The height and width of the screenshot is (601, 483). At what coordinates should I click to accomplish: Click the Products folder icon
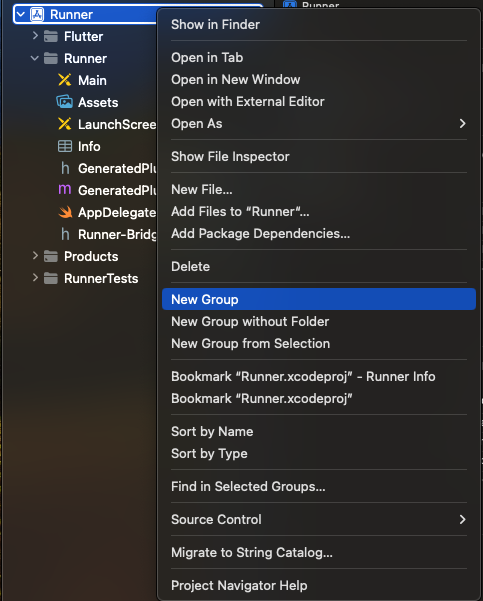pos(51,256)
